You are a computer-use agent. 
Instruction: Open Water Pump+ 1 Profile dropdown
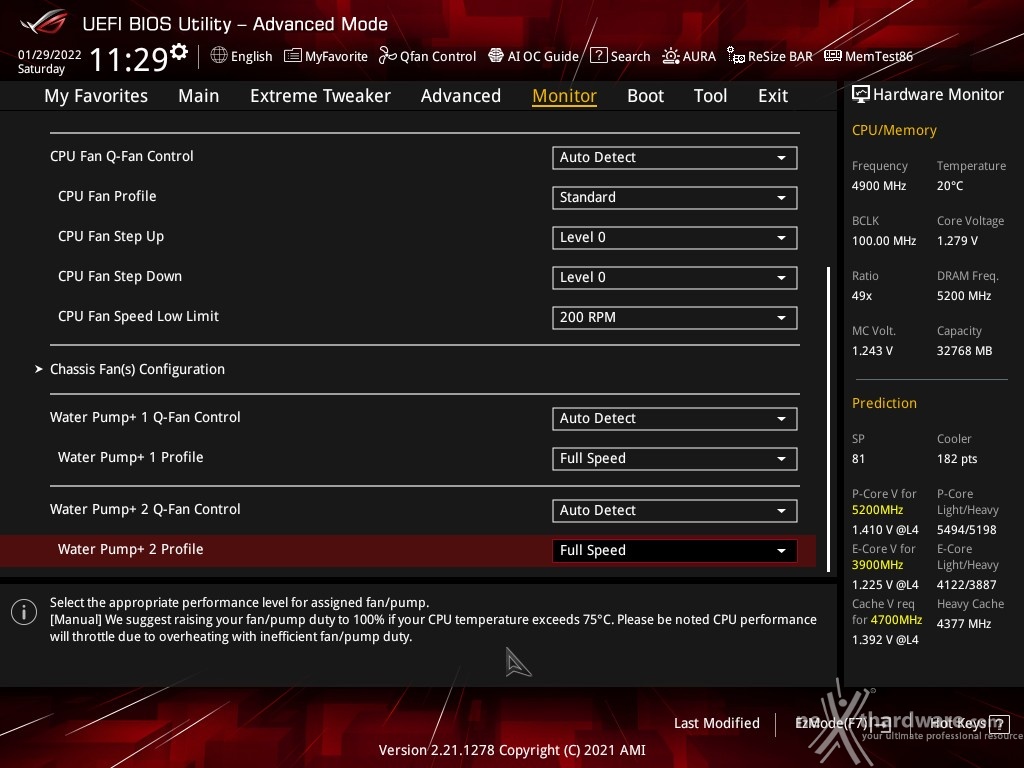(675, 458)
